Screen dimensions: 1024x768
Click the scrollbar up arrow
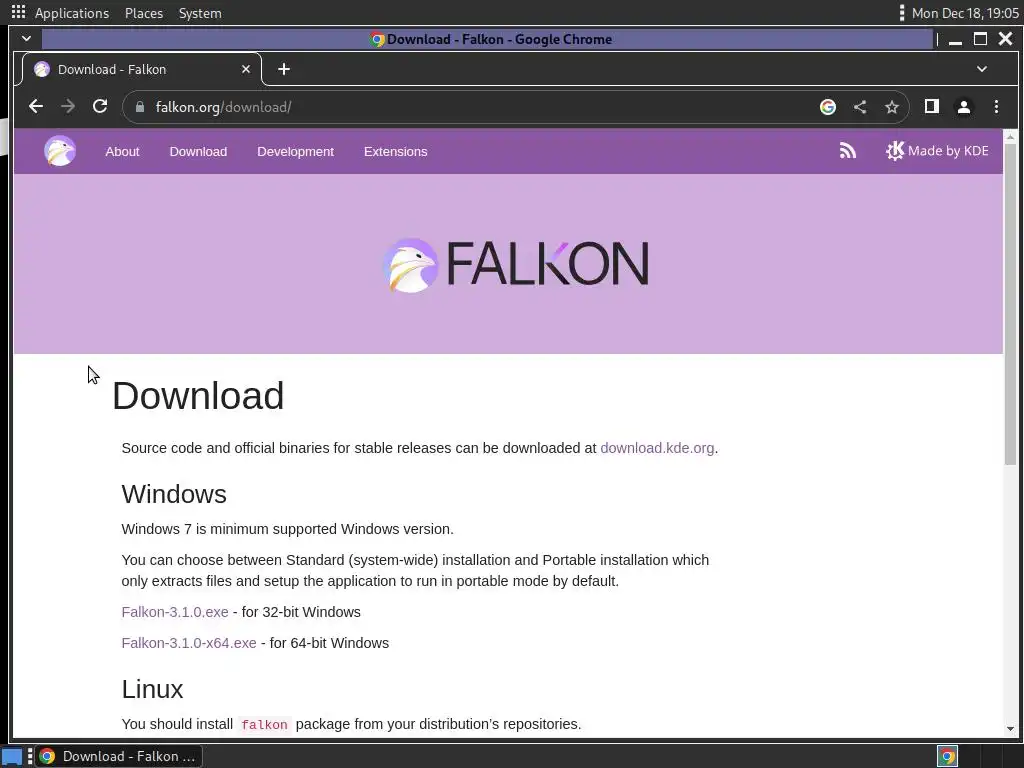tap(1010, 136)
